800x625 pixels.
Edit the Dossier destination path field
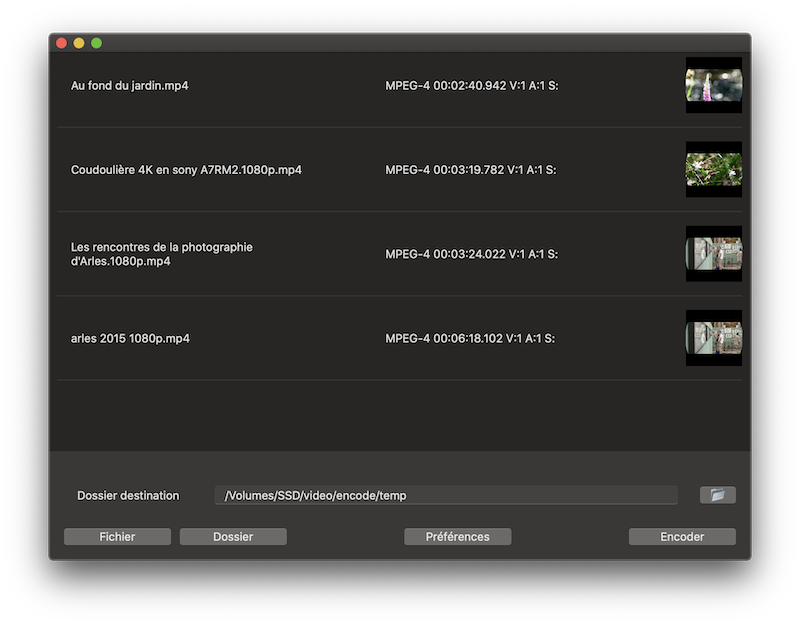[x=446, y=495]
